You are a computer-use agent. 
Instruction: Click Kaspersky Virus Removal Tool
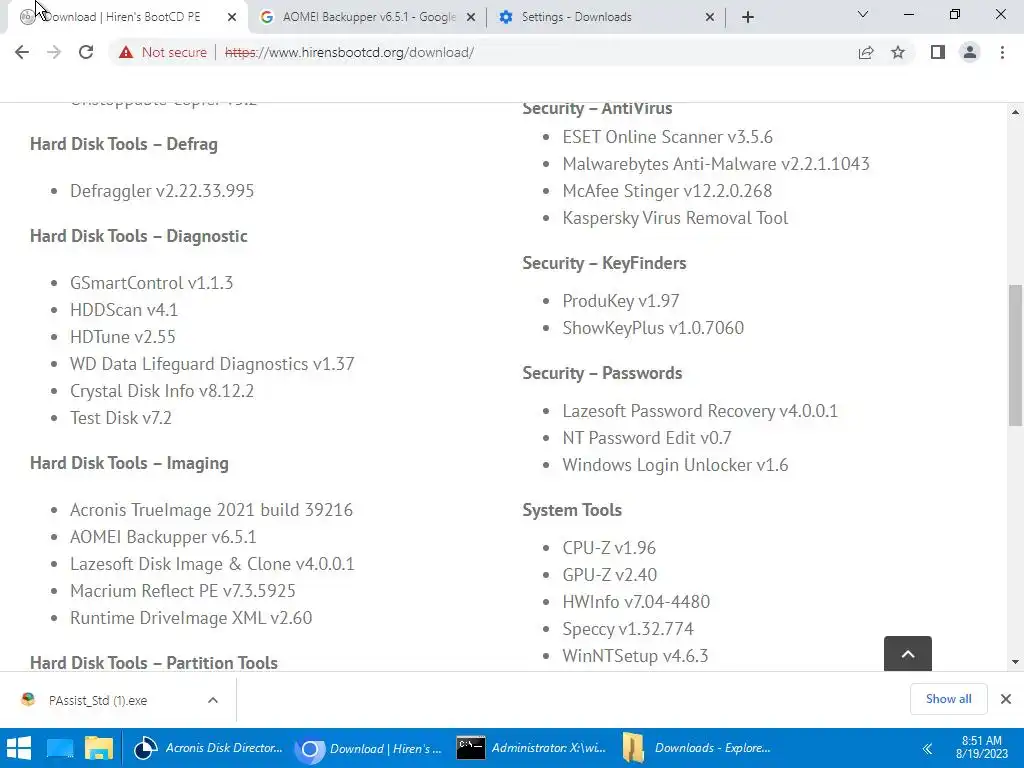click(675, 218)
